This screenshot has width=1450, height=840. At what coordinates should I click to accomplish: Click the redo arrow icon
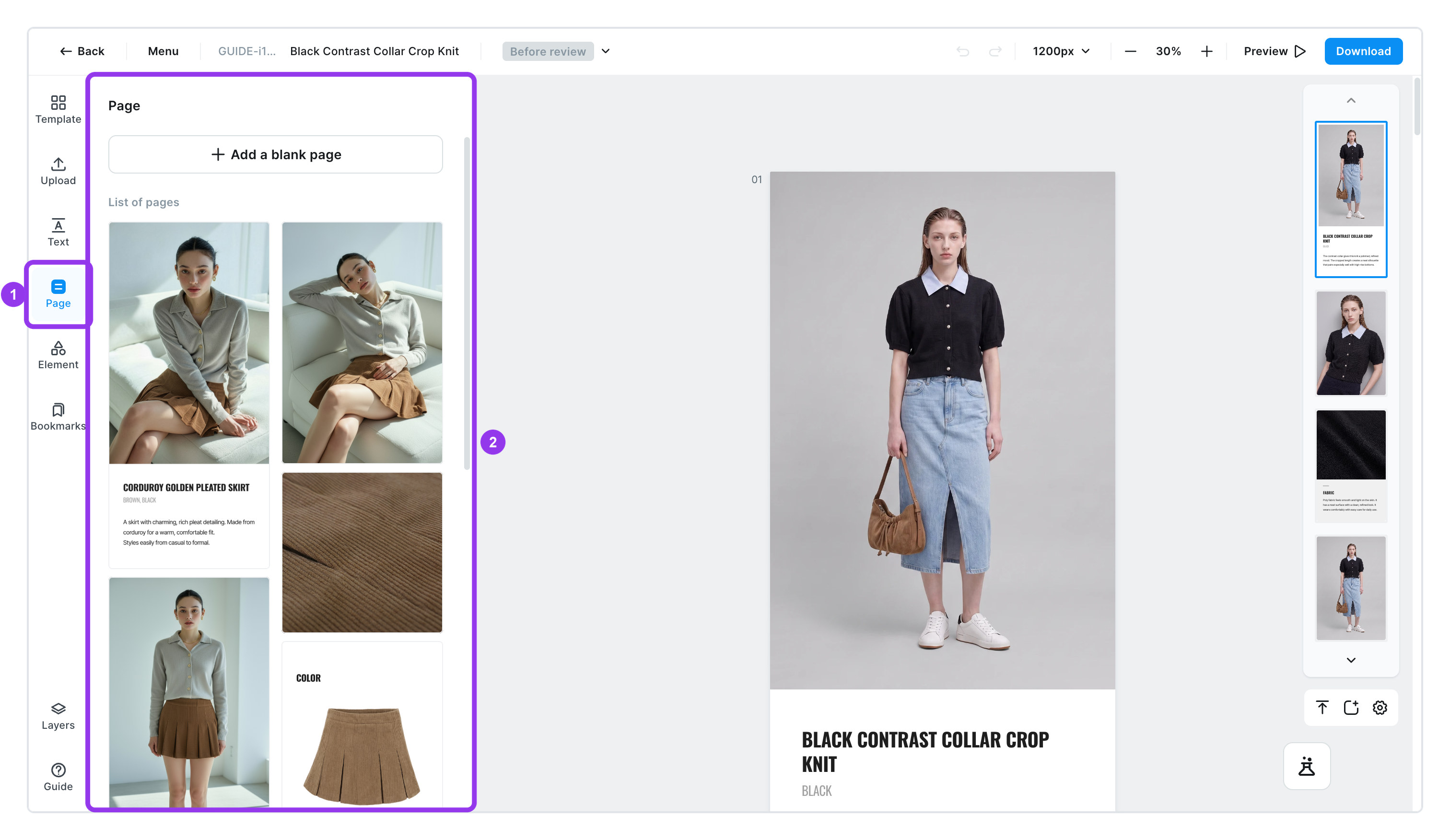pyautogui.click(x=995, y=51)
